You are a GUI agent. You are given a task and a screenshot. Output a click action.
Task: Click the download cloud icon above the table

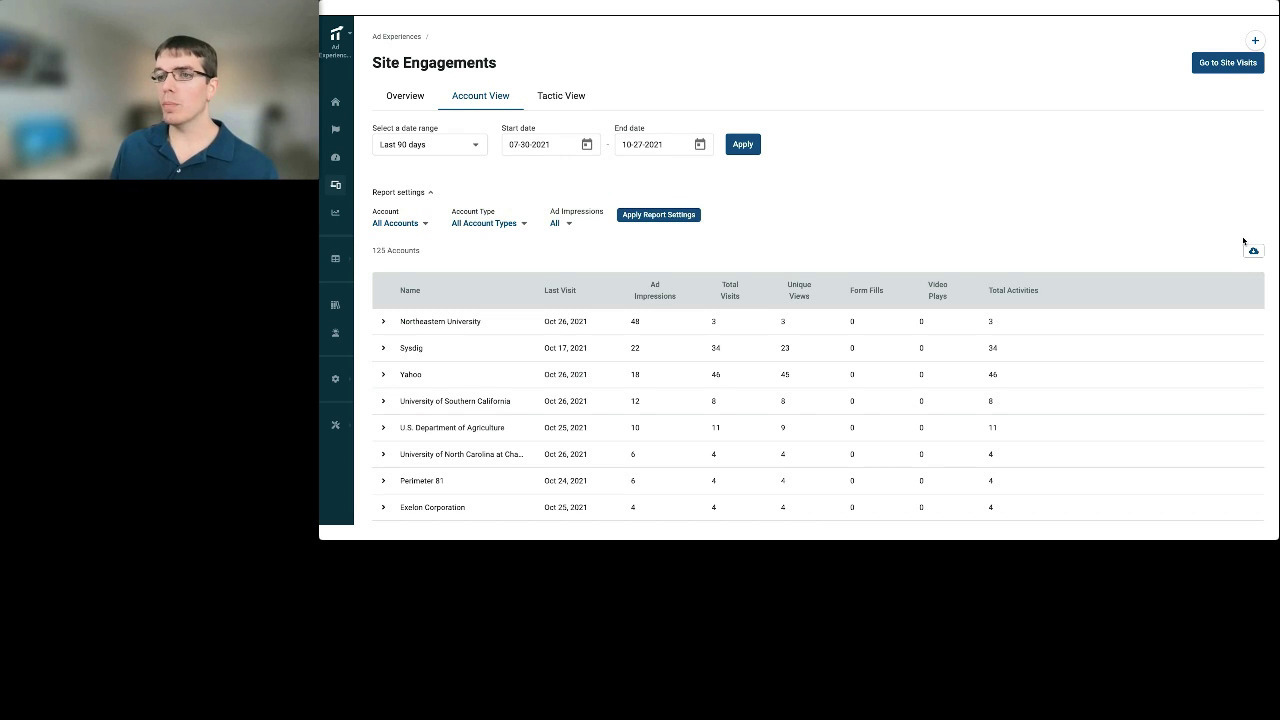coord(1253,251)
